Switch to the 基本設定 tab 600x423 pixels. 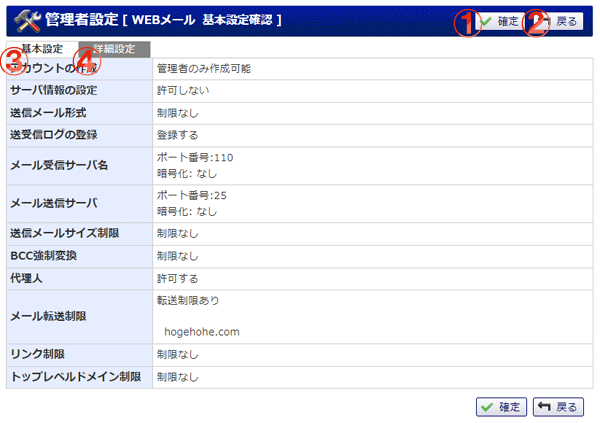42,49
